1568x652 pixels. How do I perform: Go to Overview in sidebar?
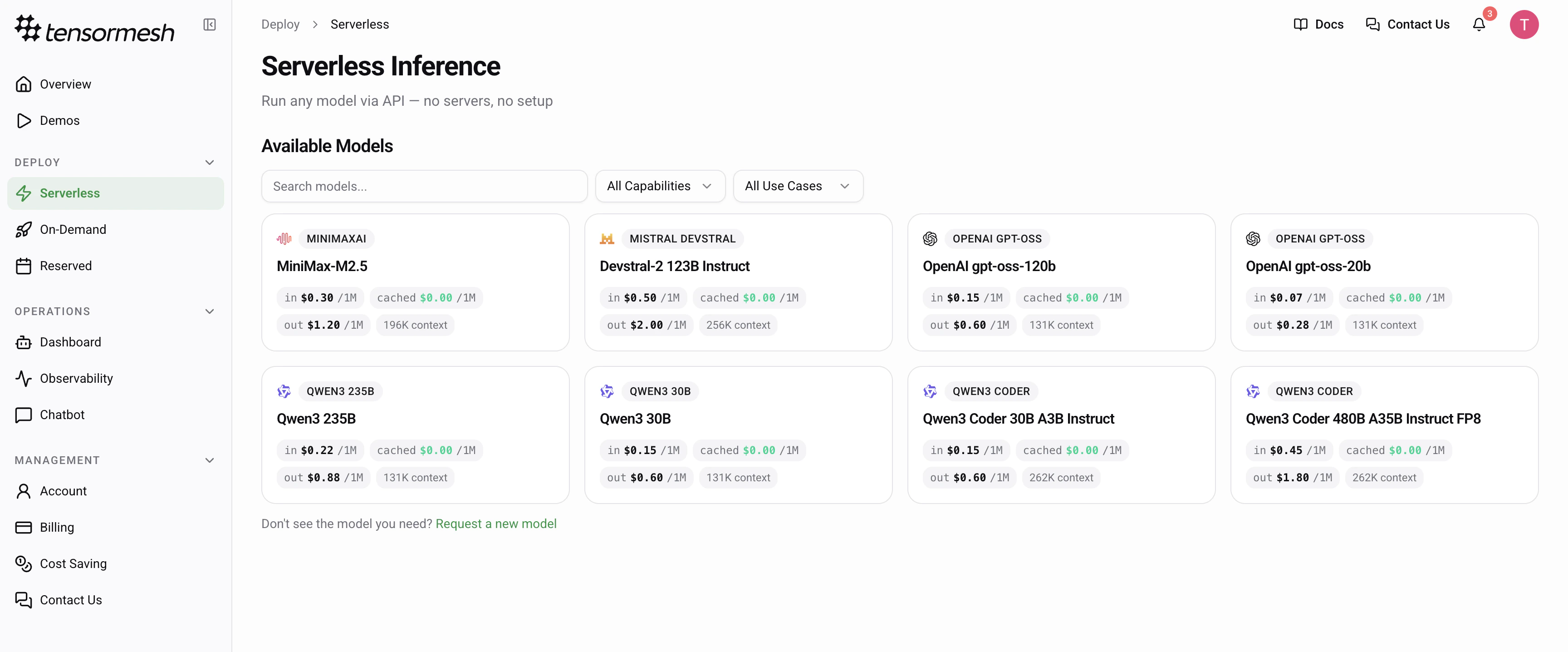116,84
